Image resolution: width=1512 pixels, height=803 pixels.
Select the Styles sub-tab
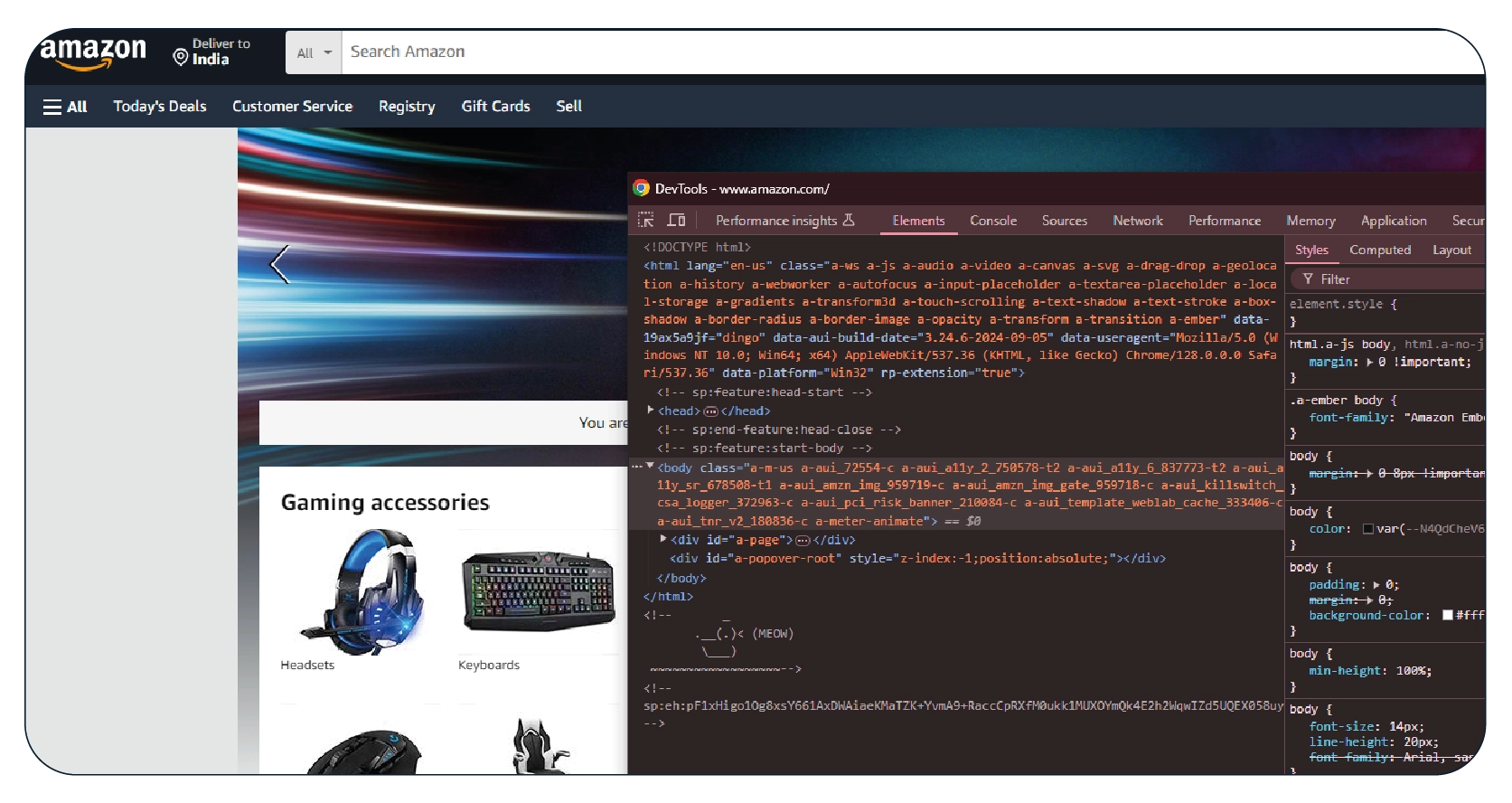pyautogui.click(x=1311, y=250)
